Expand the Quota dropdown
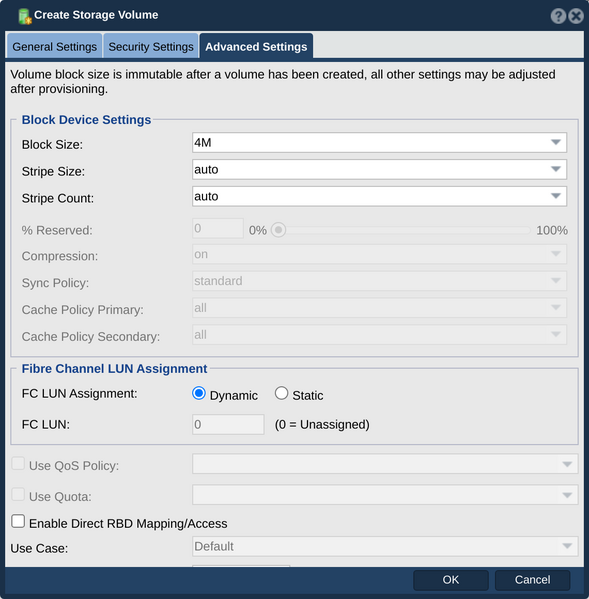589x599 pixels. click(385, 495)
